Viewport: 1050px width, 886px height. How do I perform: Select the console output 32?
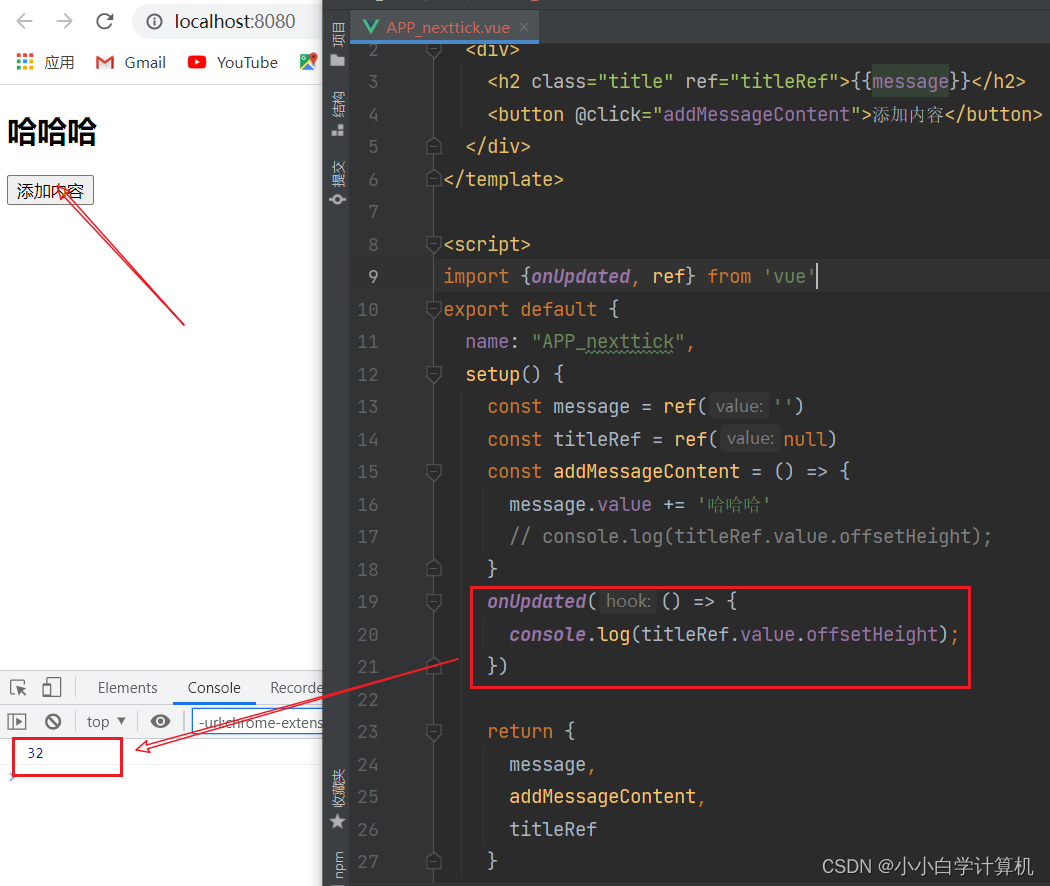click(x=35, y=753)
